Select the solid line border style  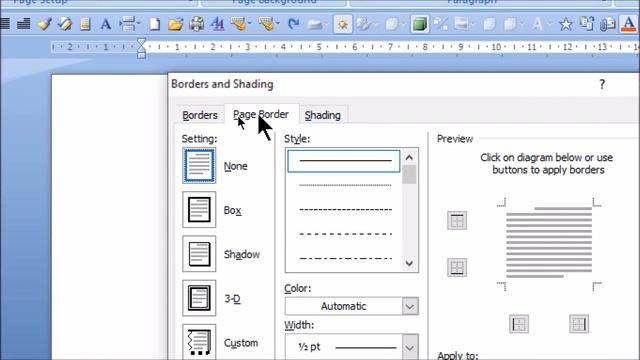[344, 161]
